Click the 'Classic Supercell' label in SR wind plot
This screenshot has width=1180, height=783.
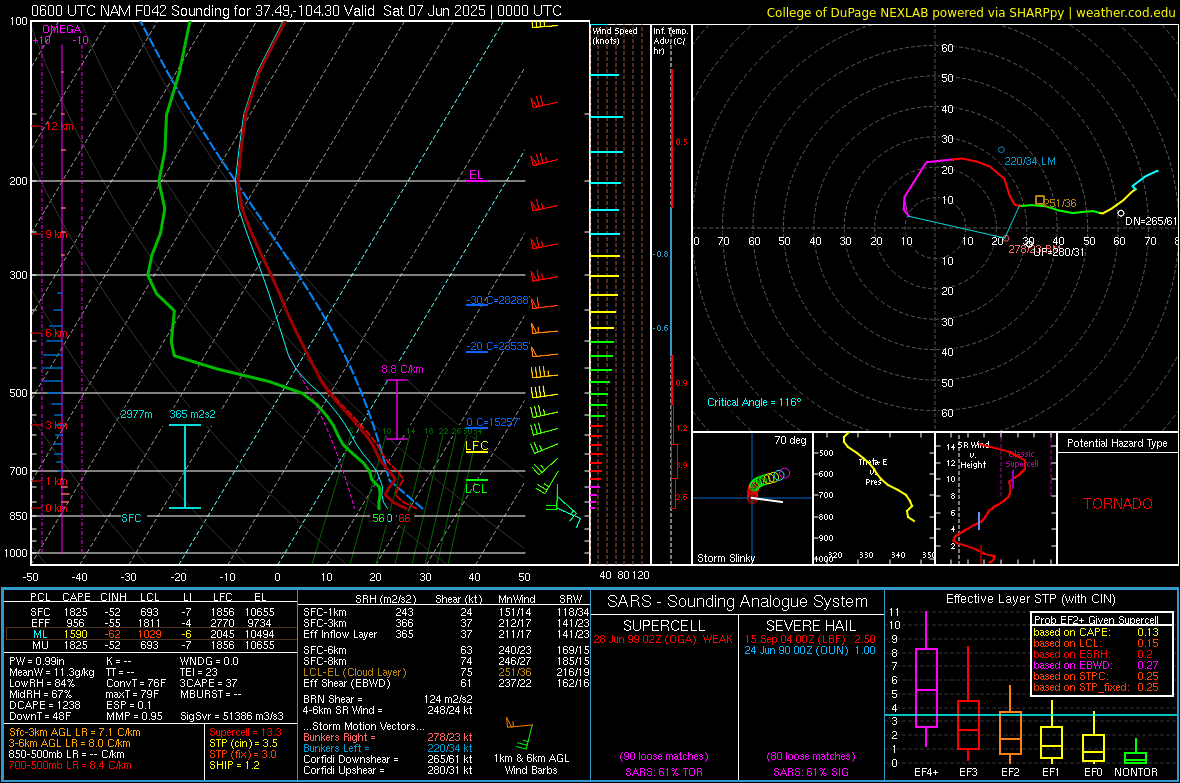pos(1022,459)
